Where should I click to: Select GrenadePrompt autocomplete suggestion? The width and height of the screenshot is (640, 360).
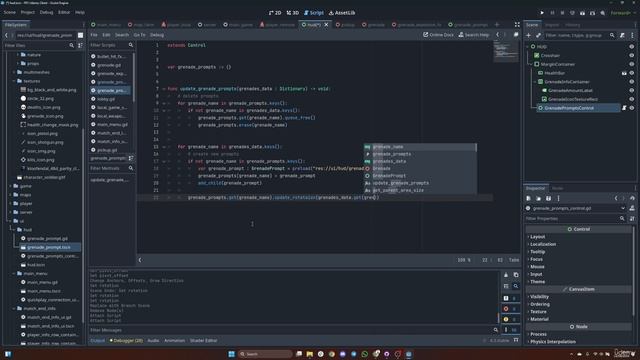tap(420, 176)
